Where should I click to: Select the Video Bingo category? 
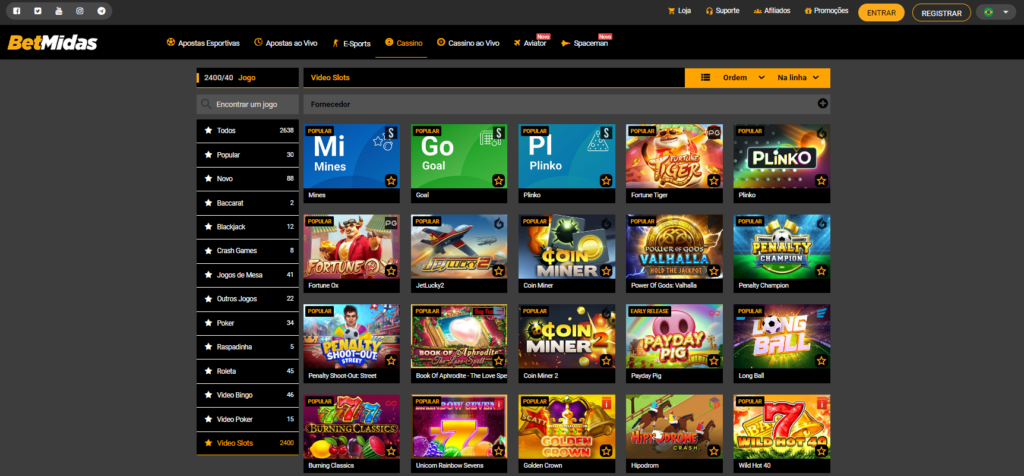coord(248,395)
